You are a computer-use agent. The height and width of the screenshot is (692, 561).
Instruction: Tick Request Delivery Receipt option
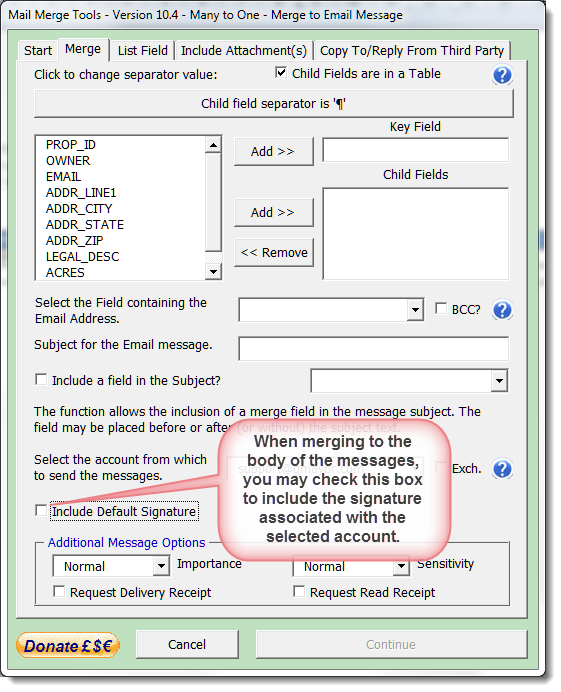pyautogui.click(x=59, y=591)
